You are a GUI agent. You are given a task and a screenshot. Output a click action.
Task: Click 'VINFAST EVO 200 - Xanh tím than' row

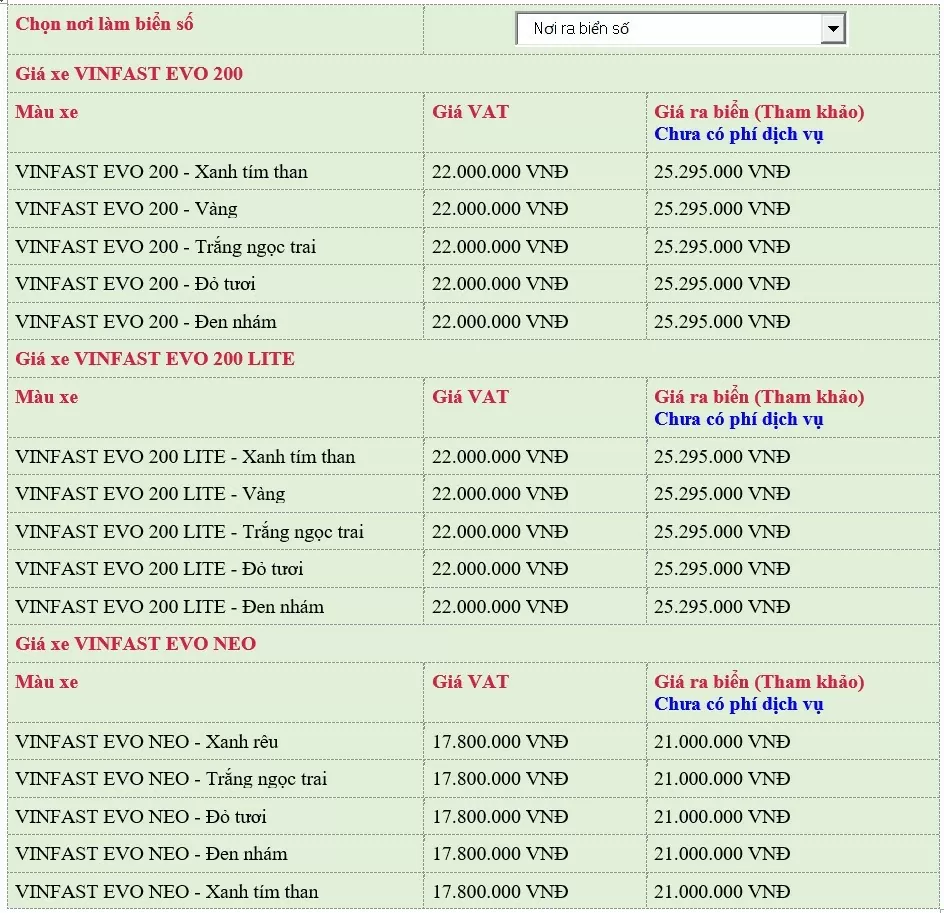162,172
